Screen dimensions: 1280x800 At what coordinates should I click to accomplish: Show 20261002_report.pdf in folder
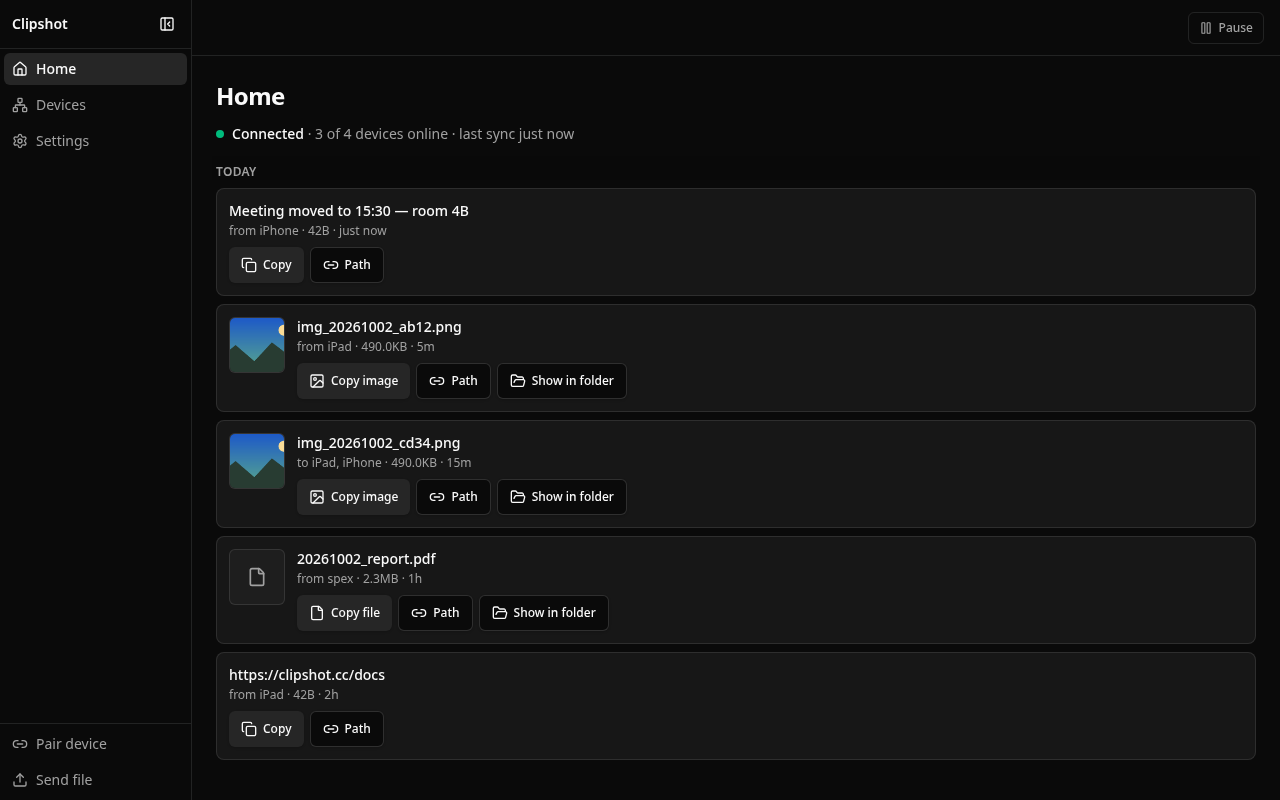(x=544, y=613)
